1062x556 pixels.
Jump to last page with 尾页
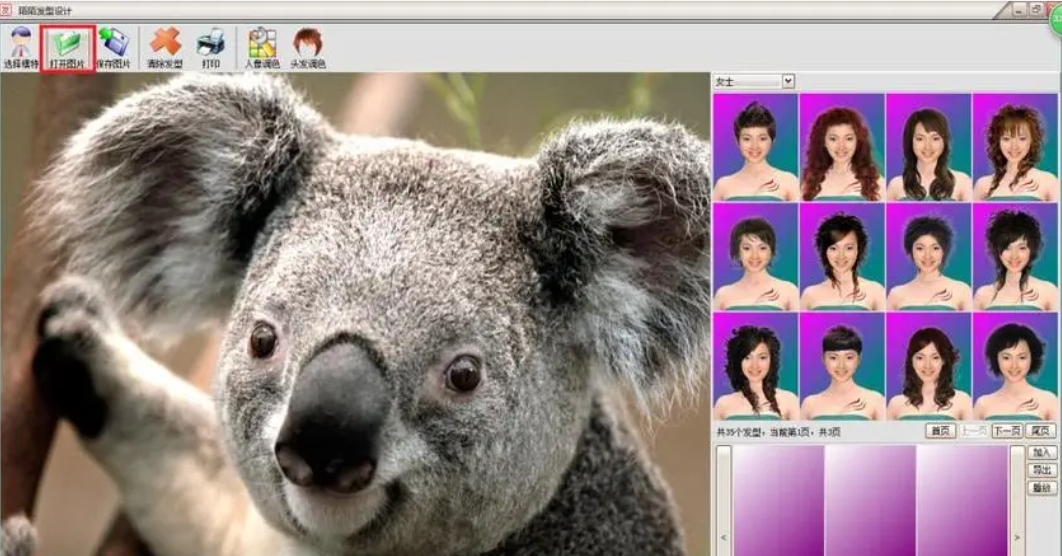(1040, 431)
